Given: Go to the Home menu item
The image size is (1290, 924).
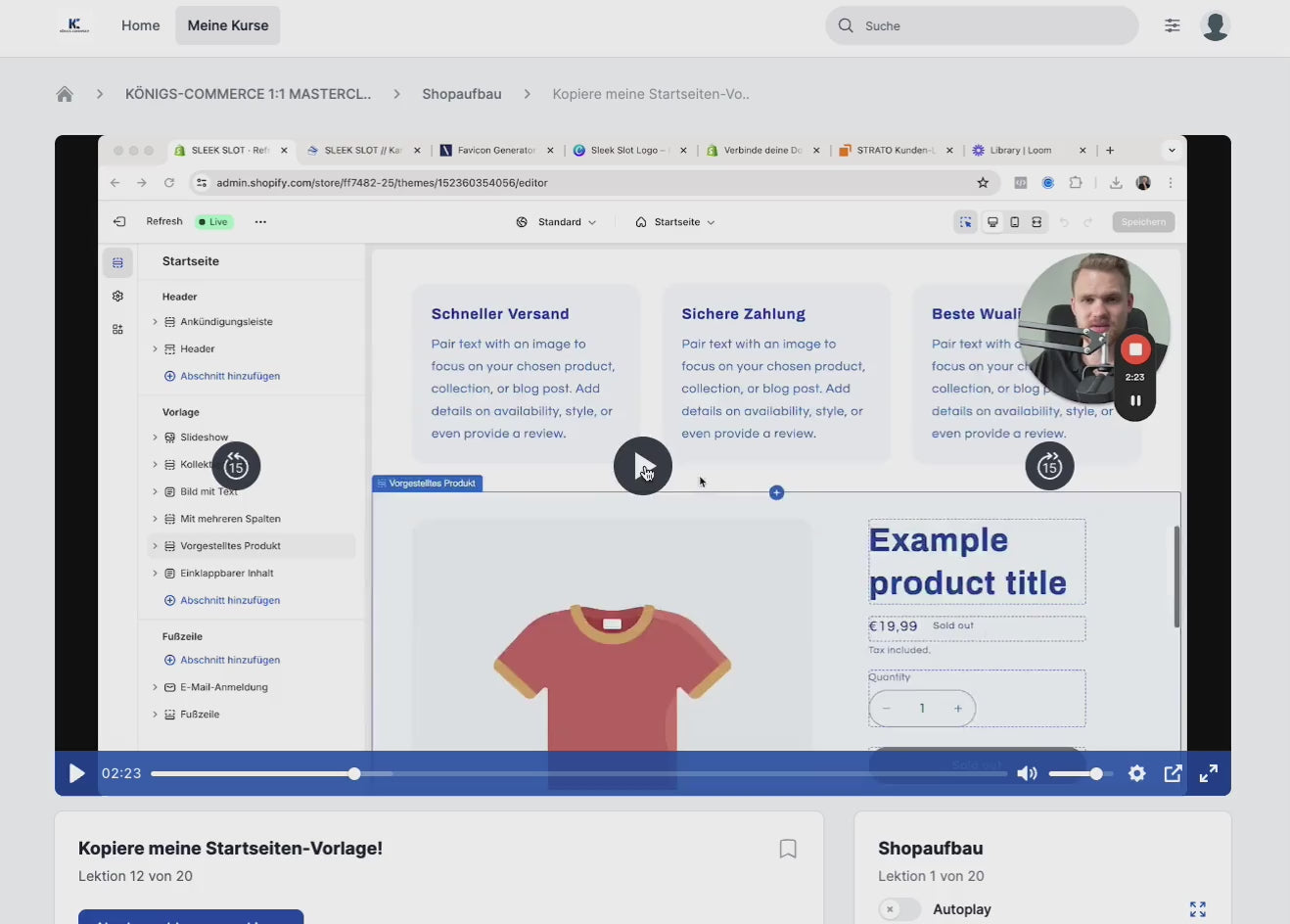Looking at the screenshot, I should (140, 25).
